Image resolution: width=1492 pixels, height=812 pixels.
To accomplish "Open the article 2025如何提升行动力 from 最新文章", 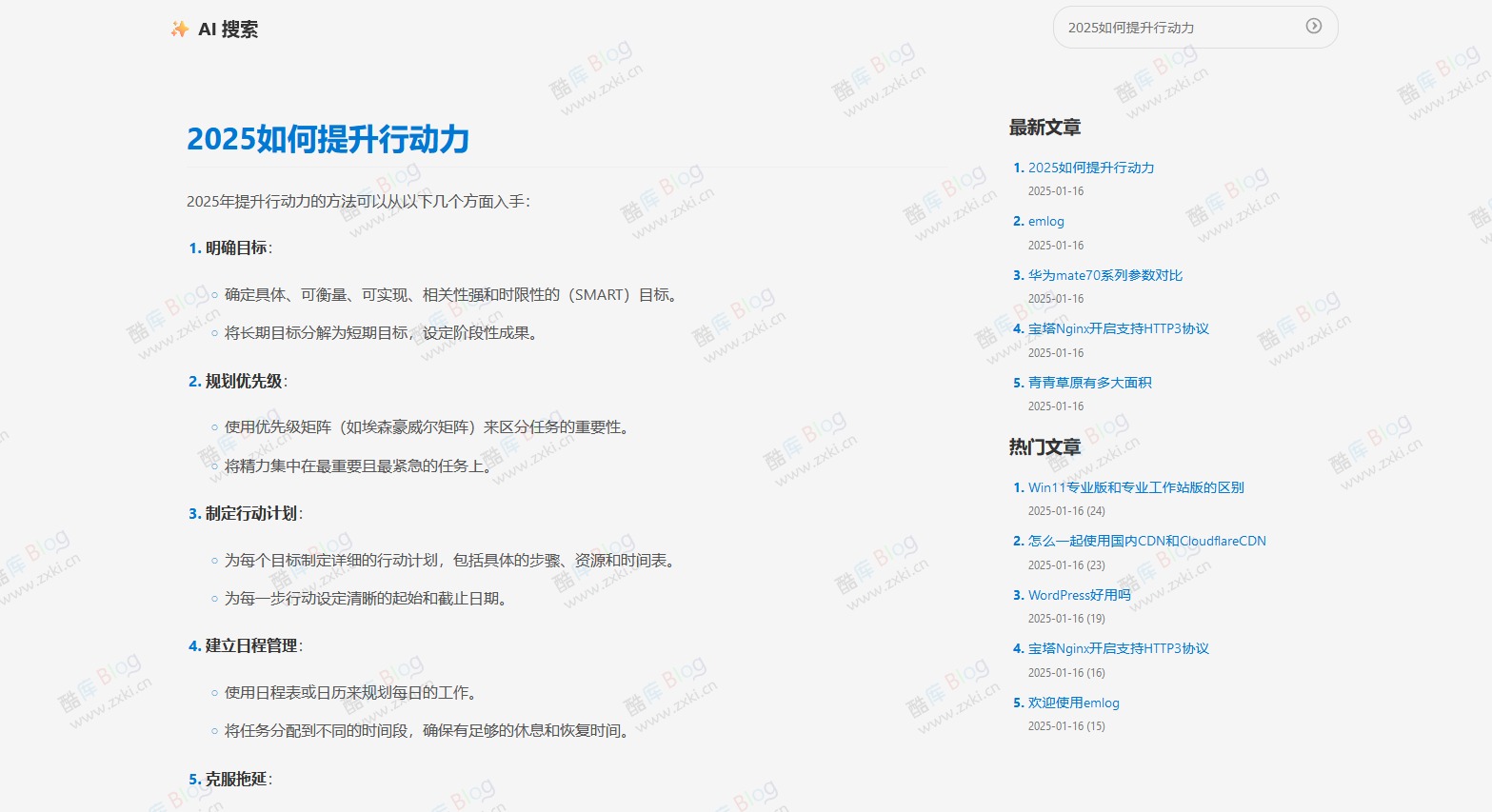I will coord(1089,167).
